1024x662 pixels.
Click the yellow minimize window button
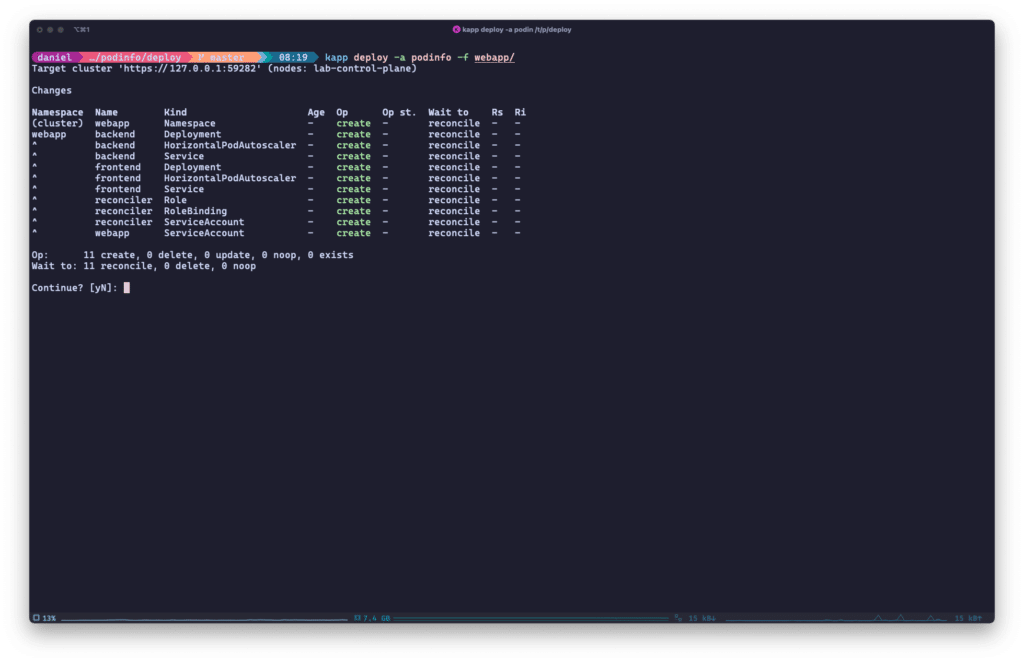click(x=51, y=30)
